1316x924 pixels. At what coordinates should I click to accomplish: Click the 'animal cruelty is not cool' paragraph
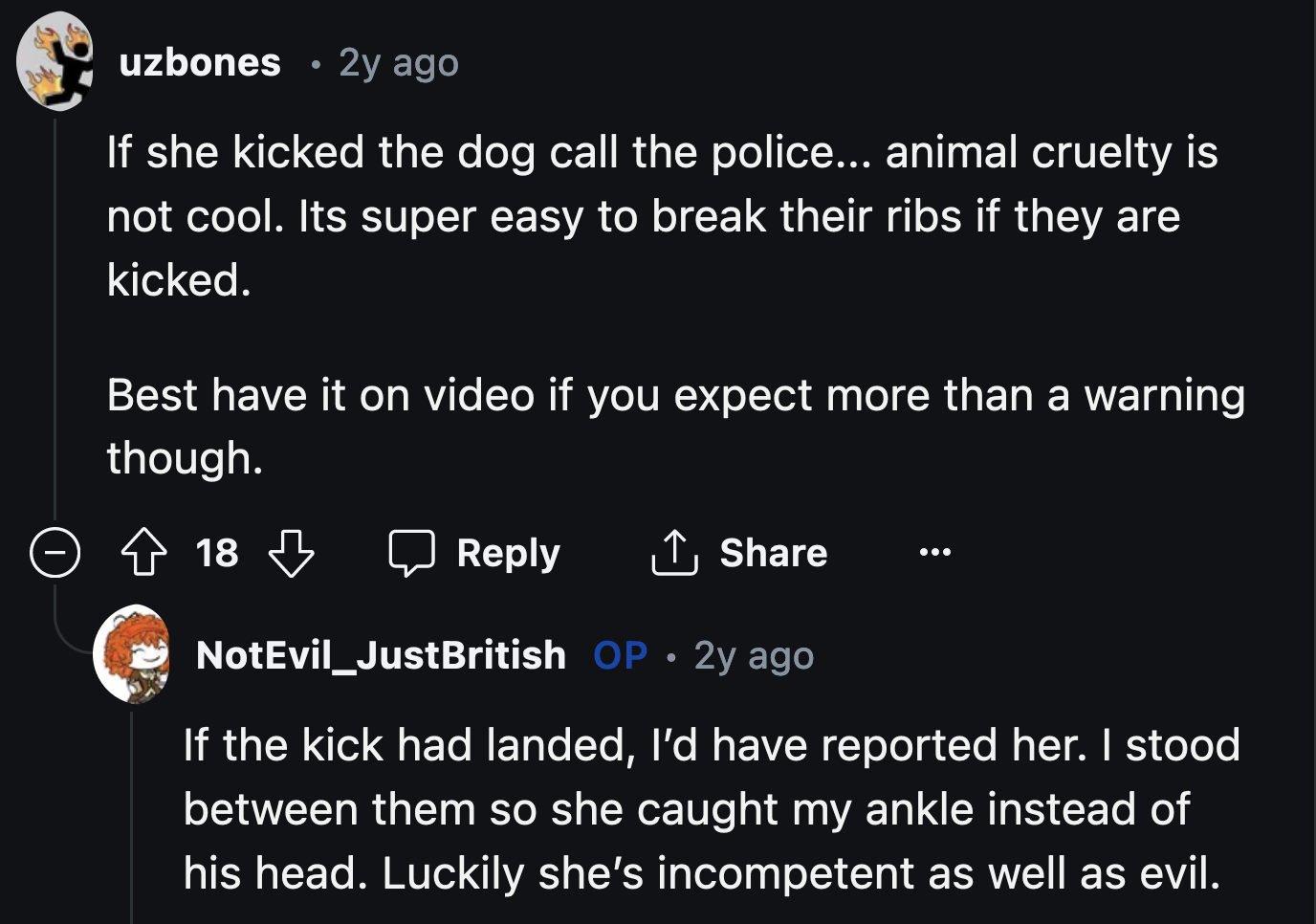(660, 216)
